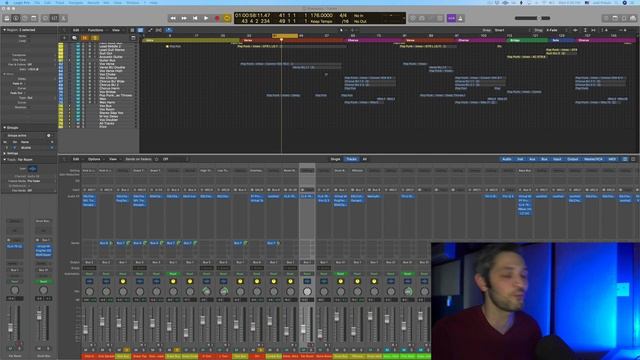This screenshot has width=640, height=360.
Task: Open Quick Help icon in control bar
Action: pos(25,18)
